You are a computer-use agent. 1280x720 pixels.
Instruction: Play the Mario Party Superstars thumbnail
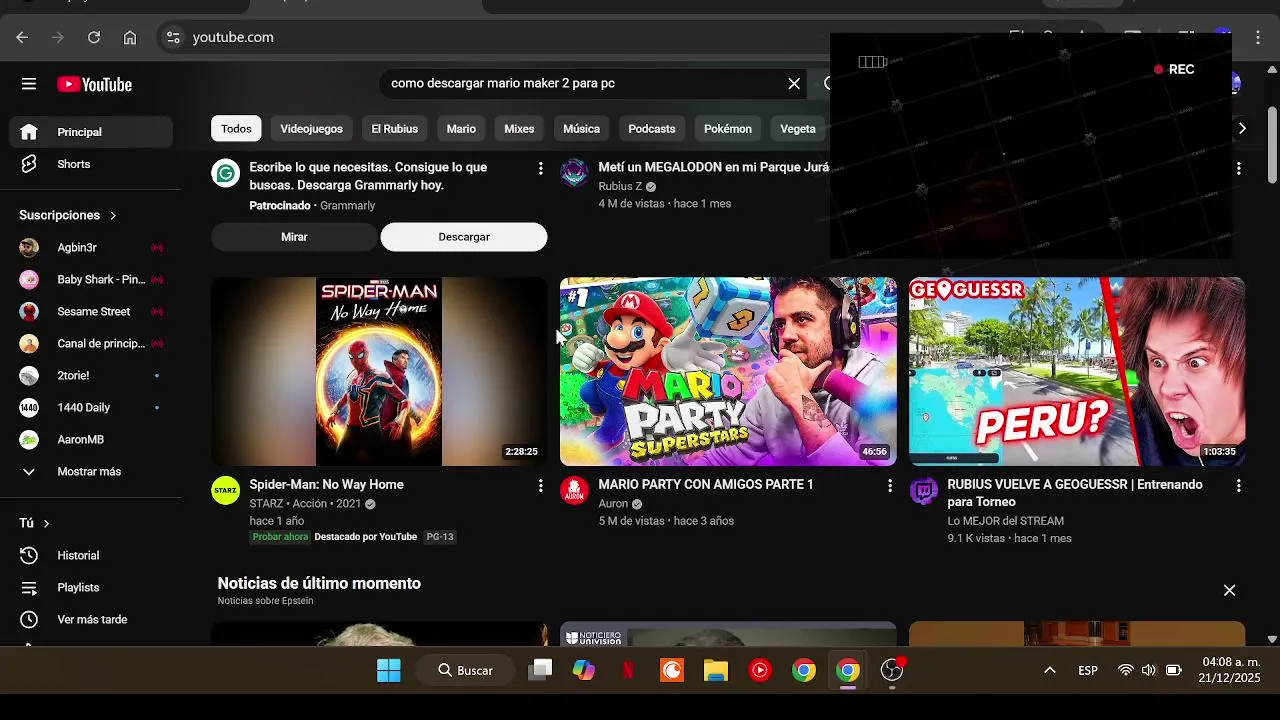point(728,371)
